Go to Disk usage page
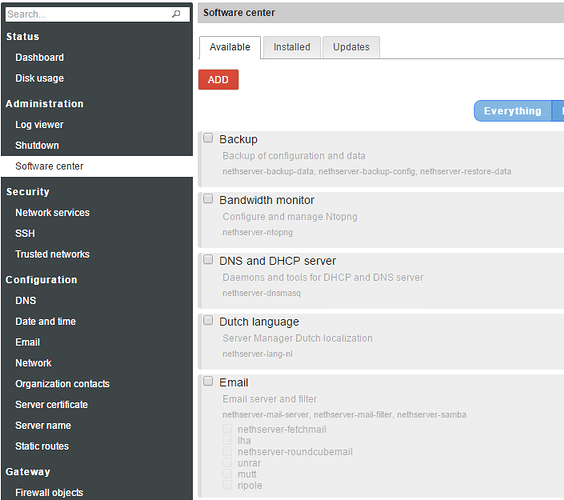 [40, 78]
